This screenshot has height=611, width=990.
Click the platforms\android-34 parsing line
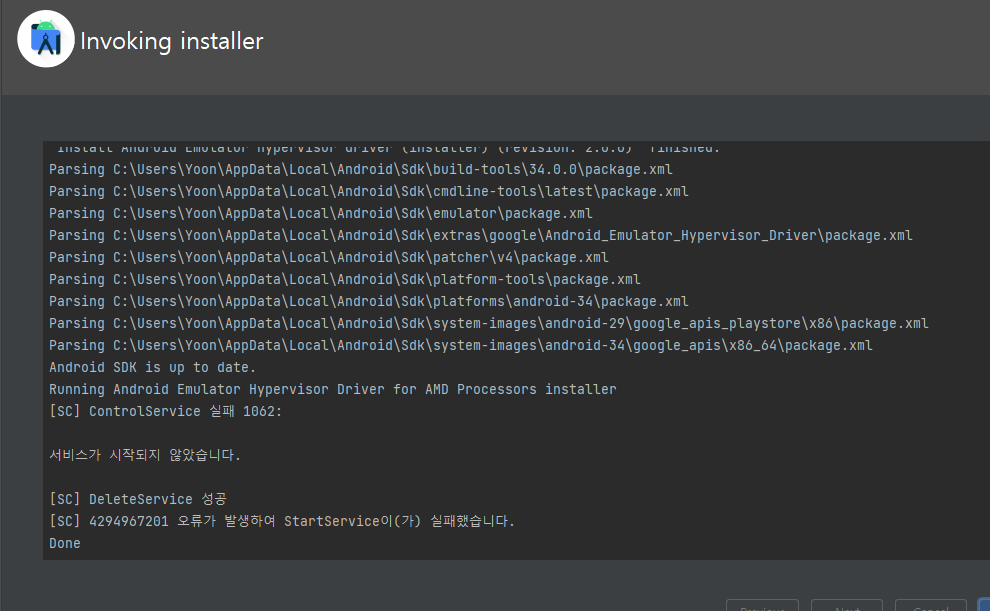pos(369,302)
